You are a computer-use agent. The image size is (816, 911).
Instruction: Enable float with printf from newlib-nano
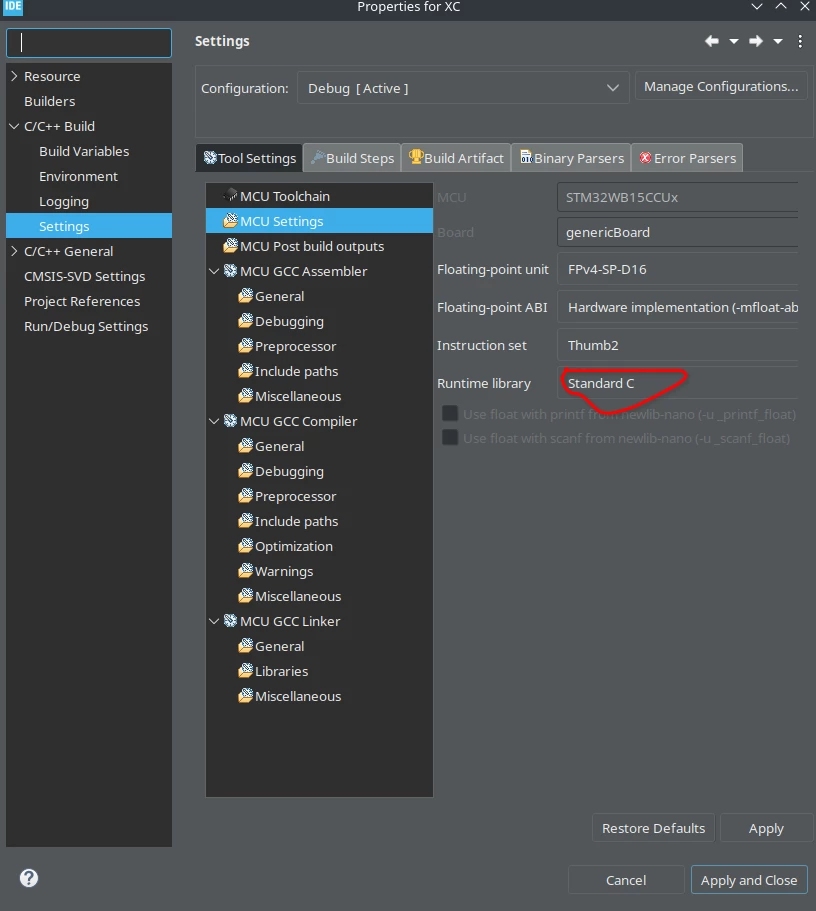click(x=450, y=414)
